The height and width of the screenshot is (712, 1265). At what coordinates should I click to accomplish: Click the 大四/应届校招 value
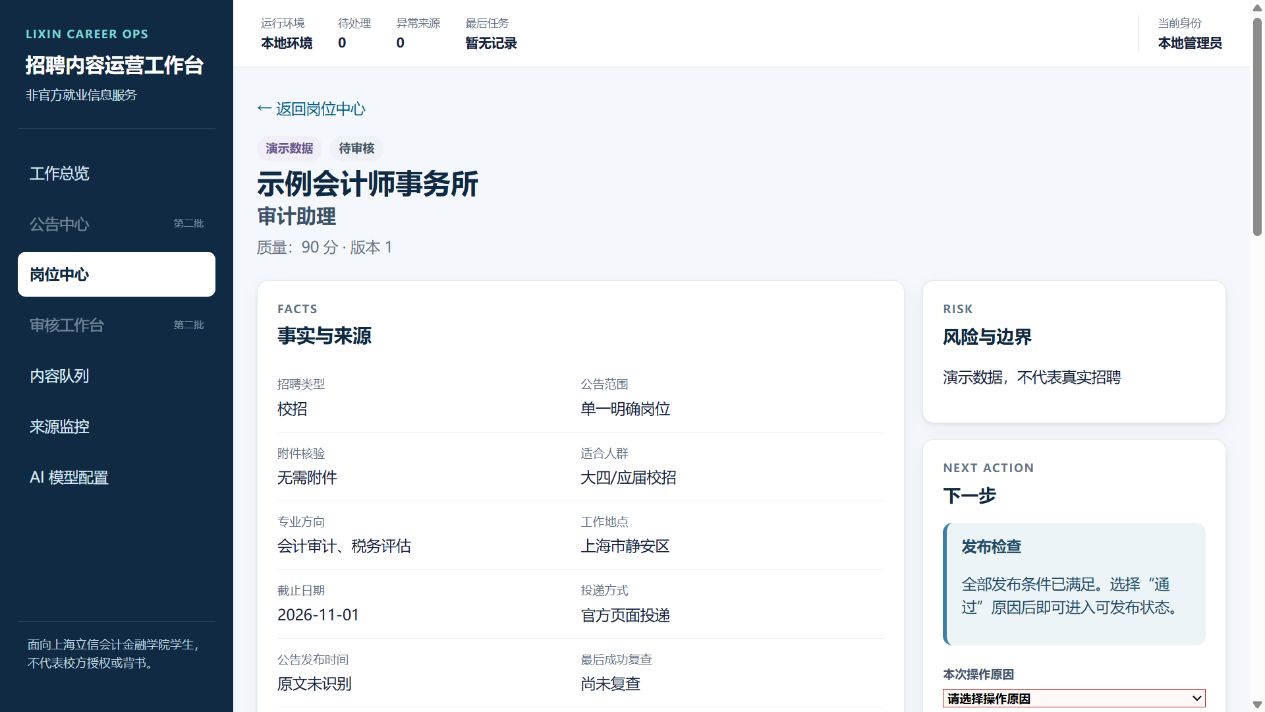tap(629, 478)
